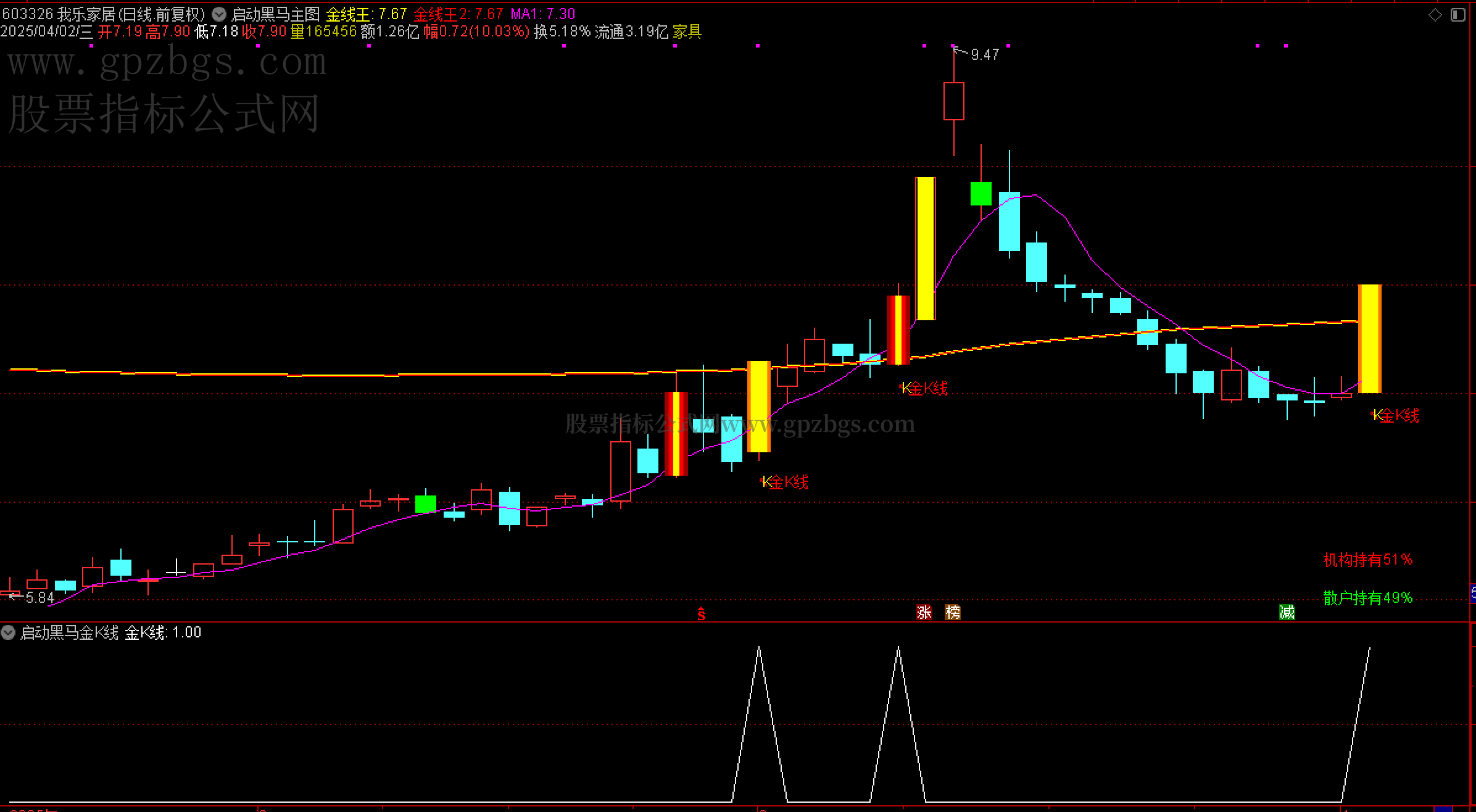Click the red 涨 event marker
Image resolution: width=1476 pixels, height=812 pixels.
point(924,612)
